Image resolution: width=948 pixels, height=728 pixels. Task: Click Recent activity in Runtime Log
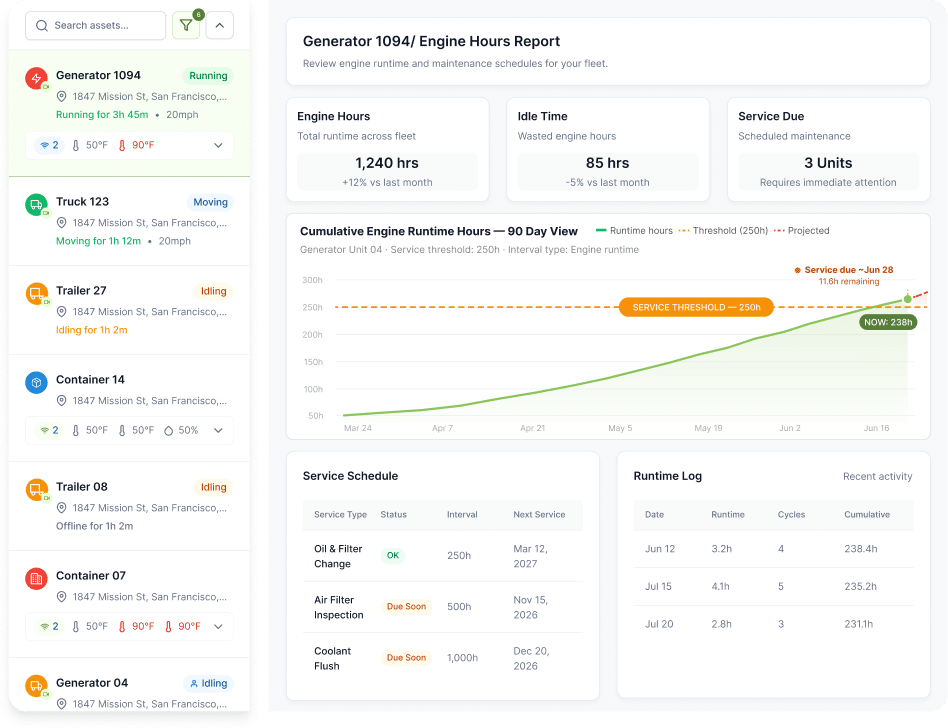pyautogui.click(x=877, y=476)
